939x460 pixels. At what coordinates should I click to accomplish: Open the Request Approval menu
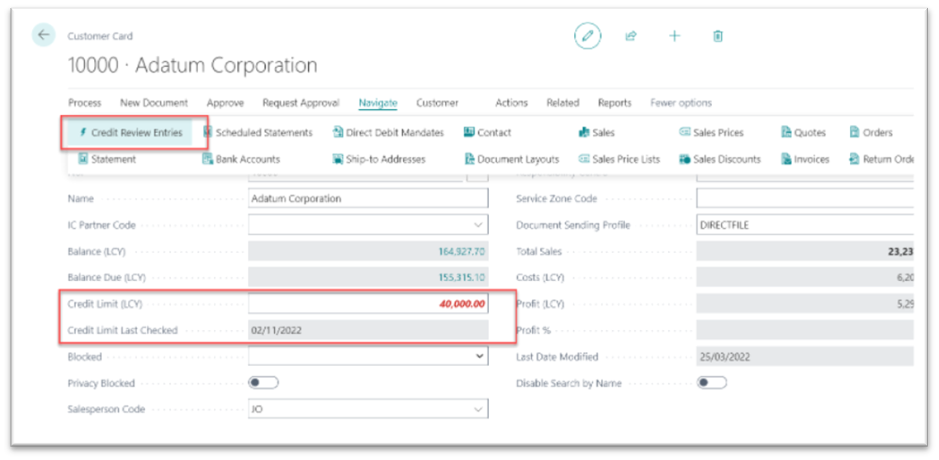tap(301, 103)
